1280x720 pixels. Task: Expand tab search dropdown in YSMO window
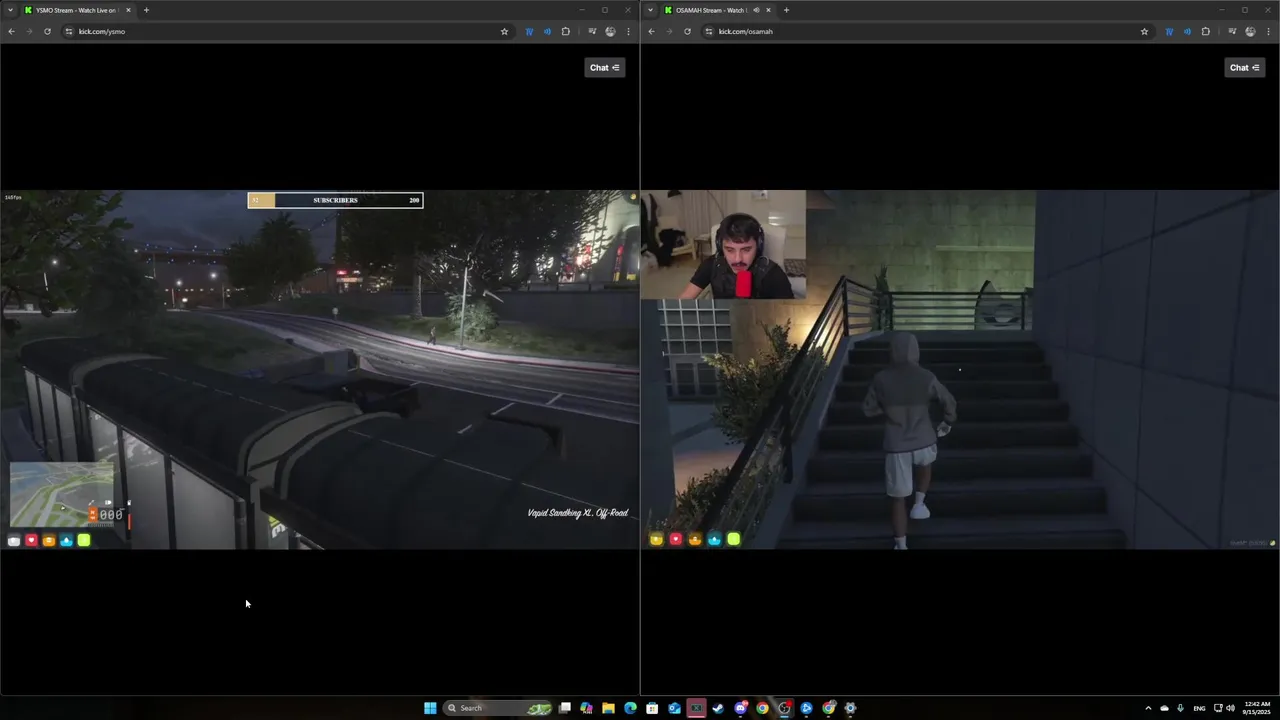pos(11,10)
